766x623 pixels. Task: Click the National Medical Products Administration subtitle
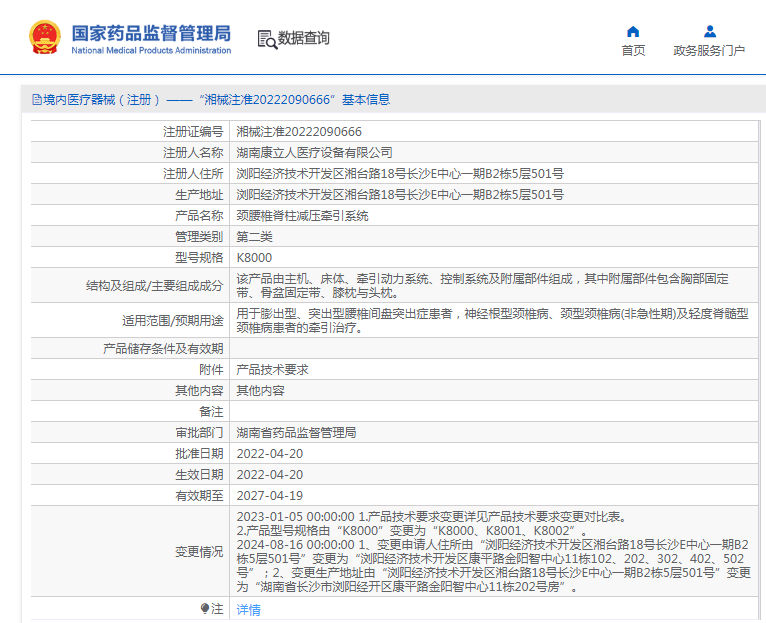tap(151, 50)
